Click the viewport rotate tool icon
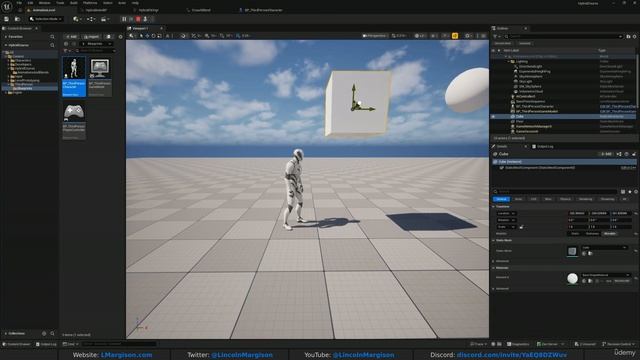The width and height of the screenshot is (640, 360). (x=153, y=36)
